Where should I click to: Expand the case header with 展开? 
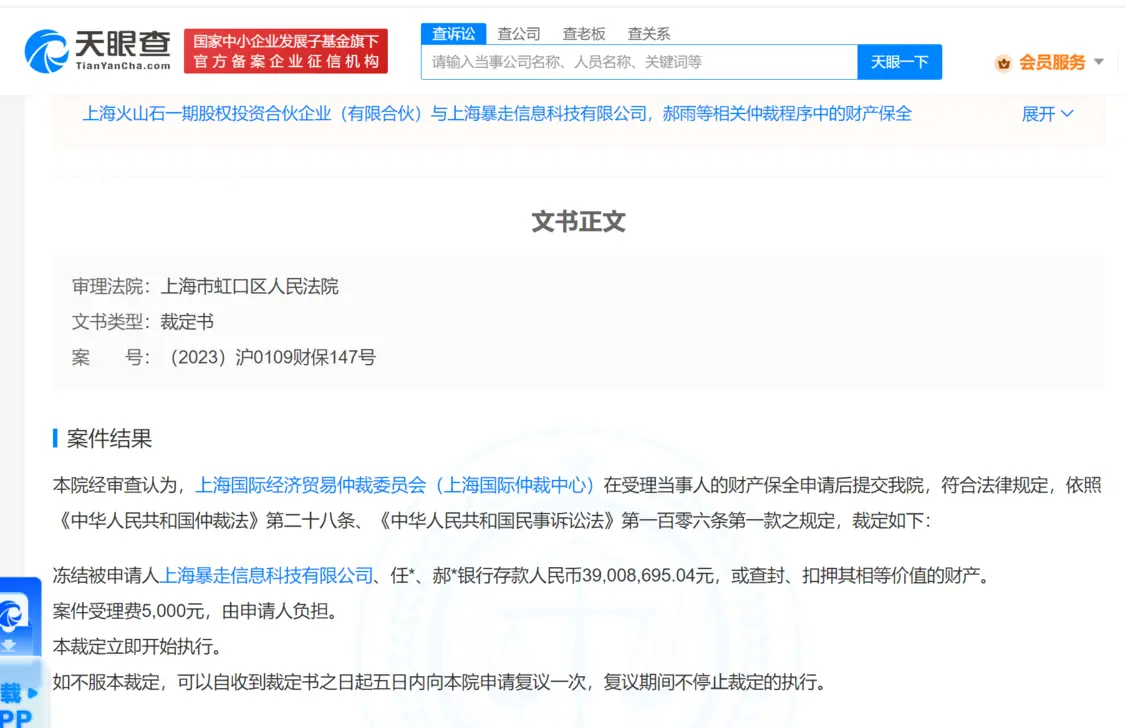(x=1048, y=114)
